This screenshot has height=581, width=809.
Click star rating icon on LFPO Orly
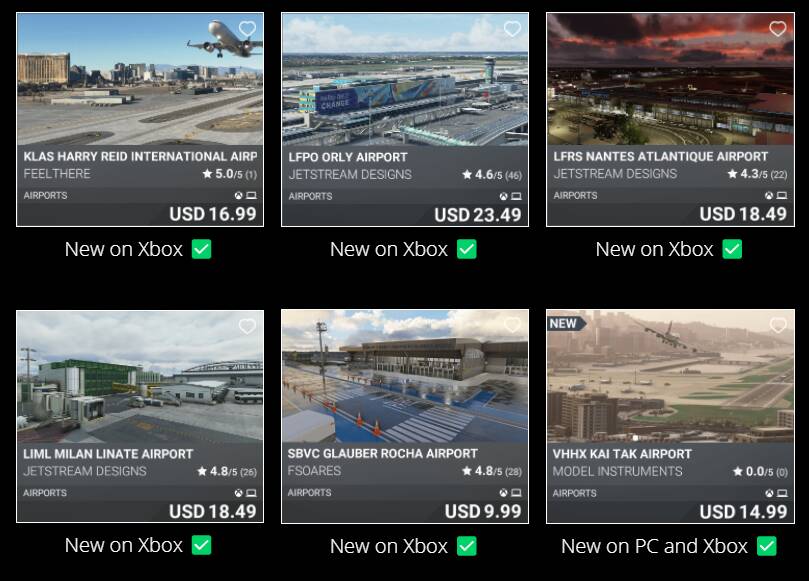[x=467, y=175]
